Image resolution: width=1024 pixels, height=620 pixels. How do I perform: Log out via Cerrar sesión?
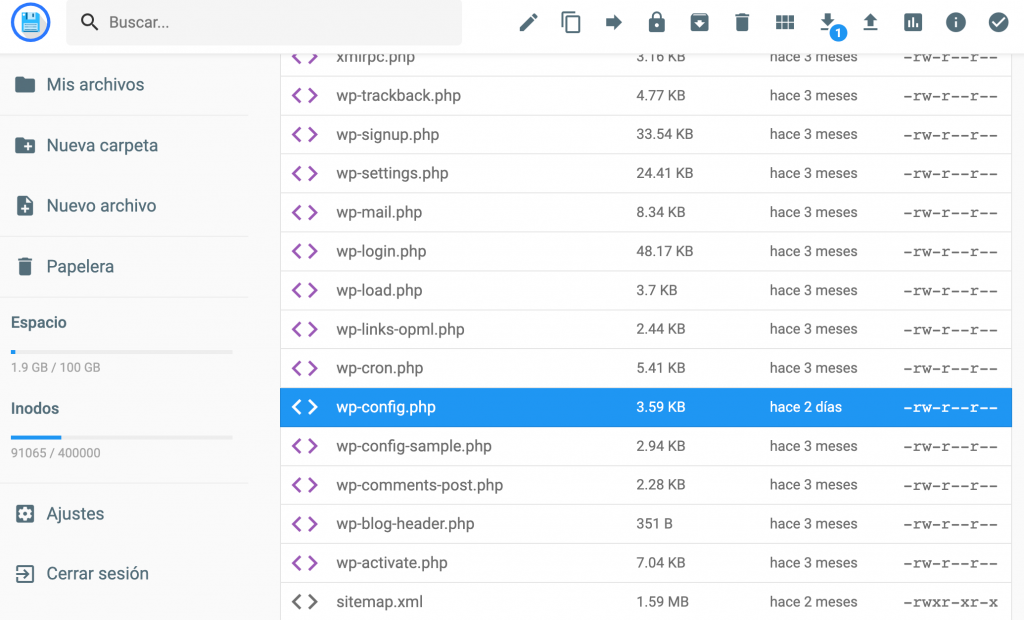tap(98, 573)
